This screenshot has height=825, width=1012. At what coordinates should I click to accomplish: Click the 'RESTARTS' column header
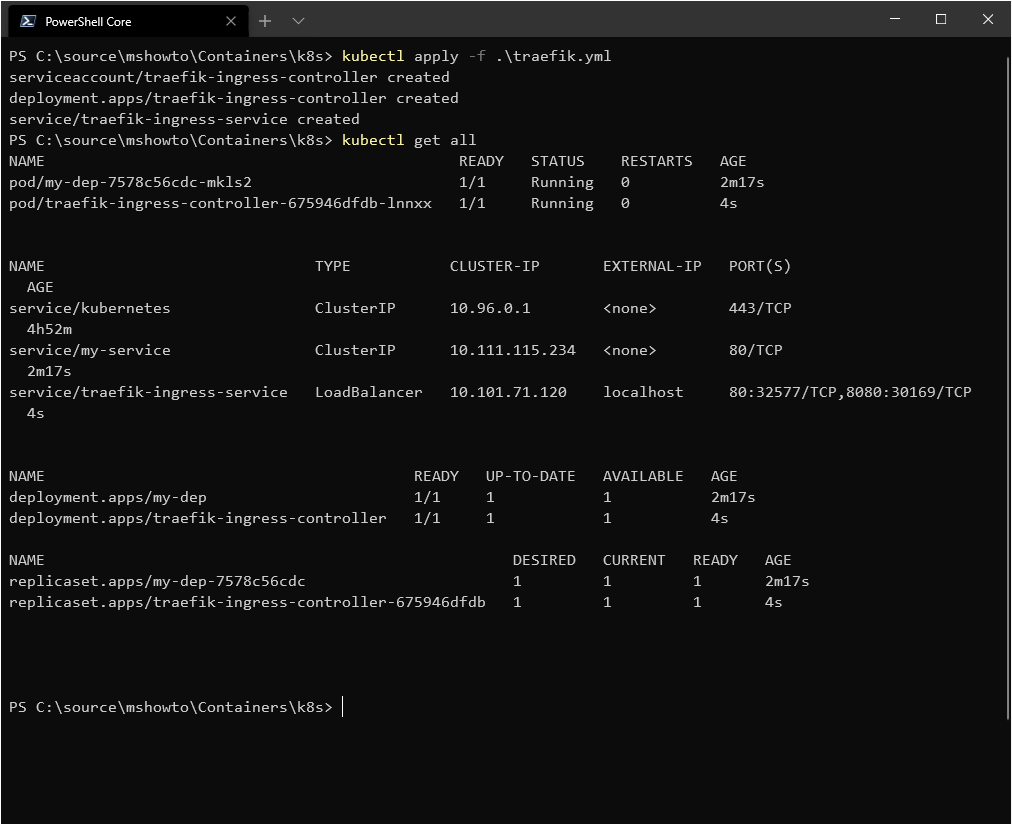tap(656, 161)
